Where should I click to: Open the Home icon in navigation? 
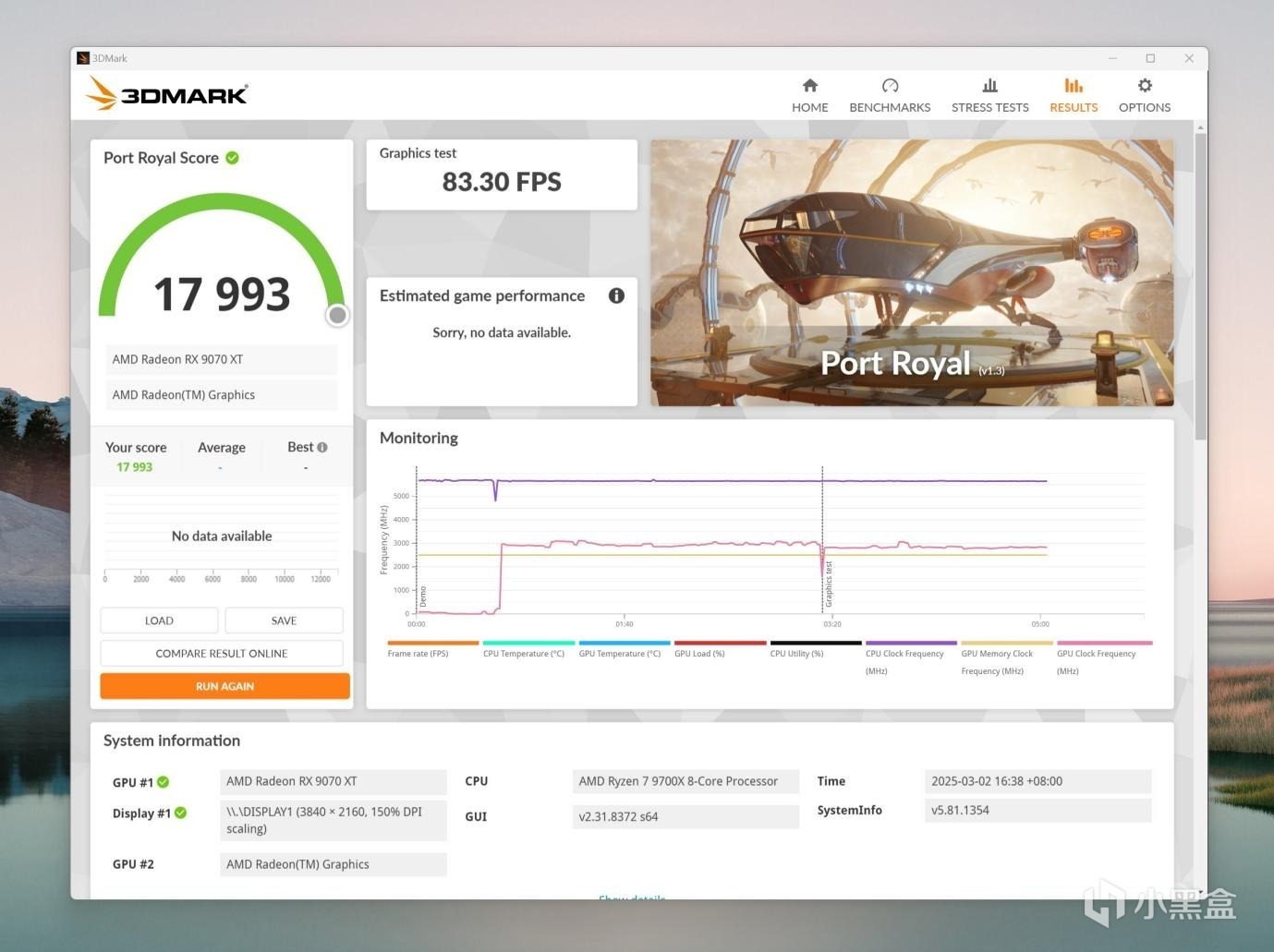coord(809,86)
